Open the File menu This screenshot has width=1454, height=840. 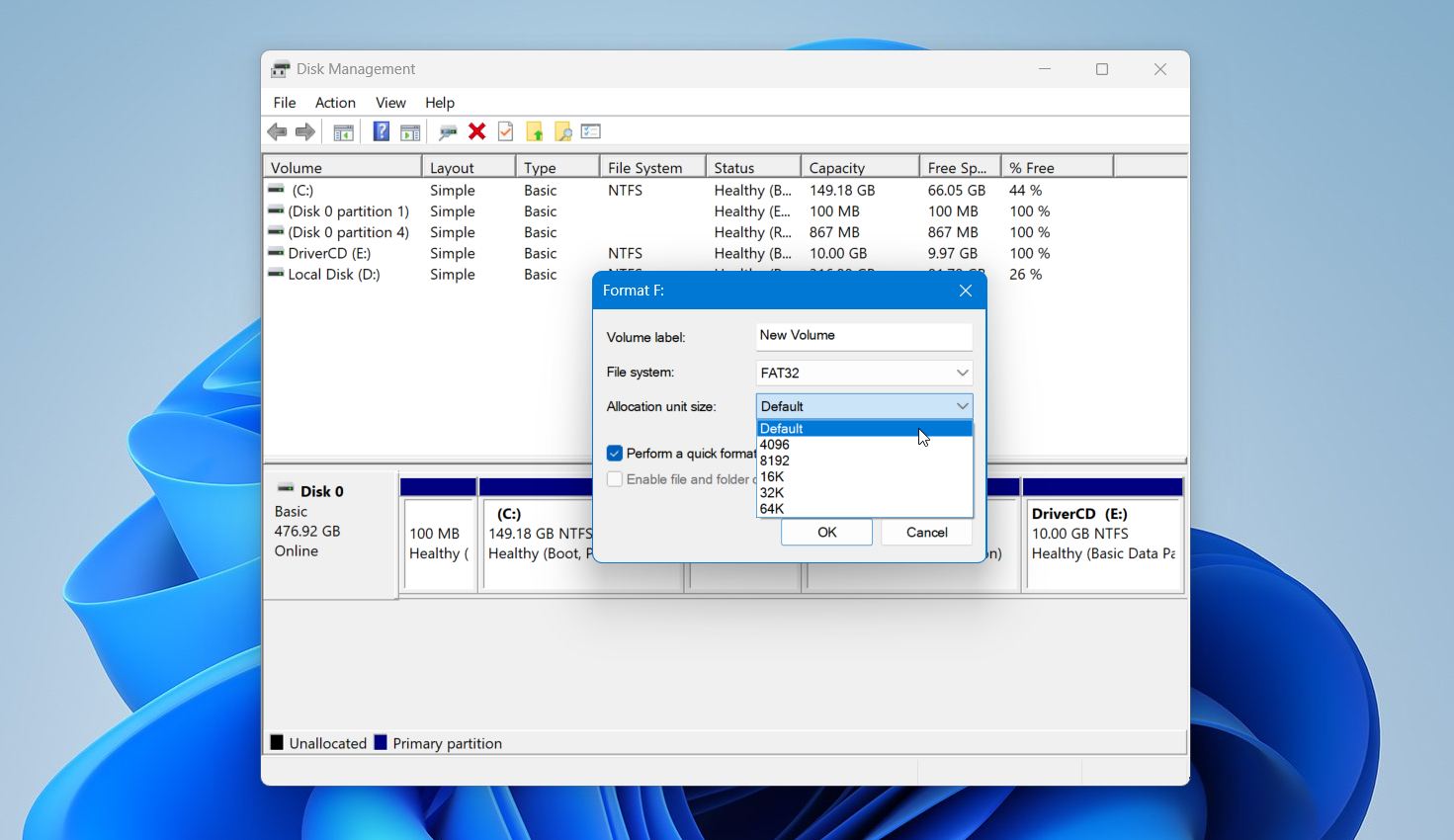click(285, 103)
